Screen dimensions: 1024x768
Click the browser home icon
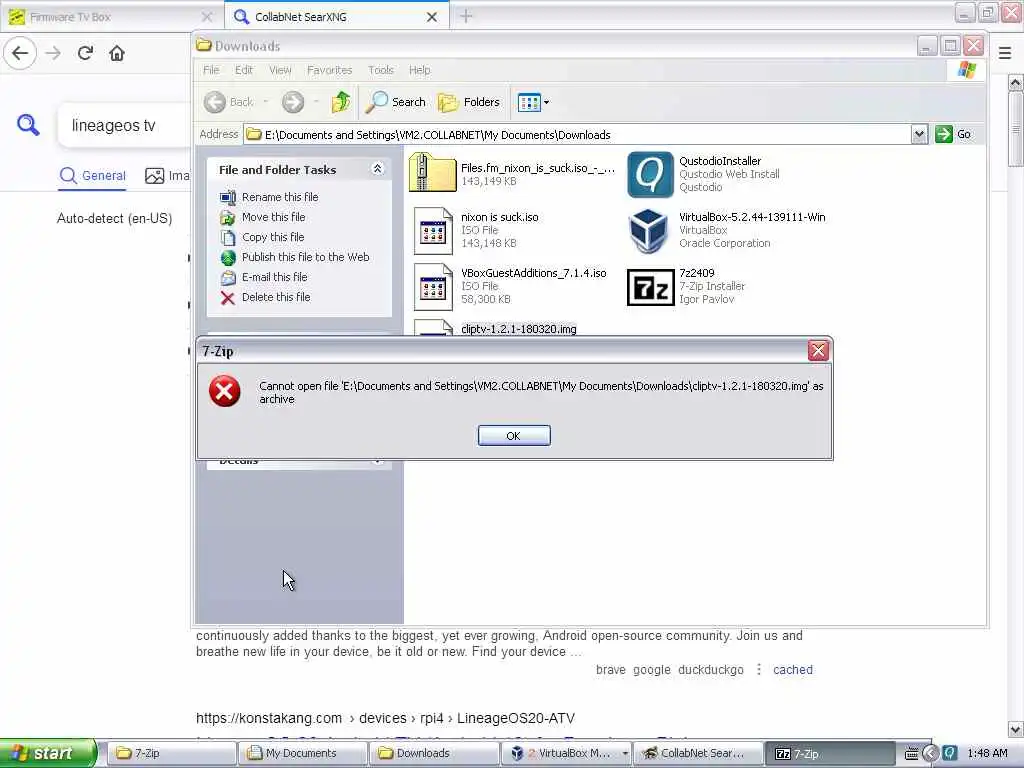coord(117,53)
